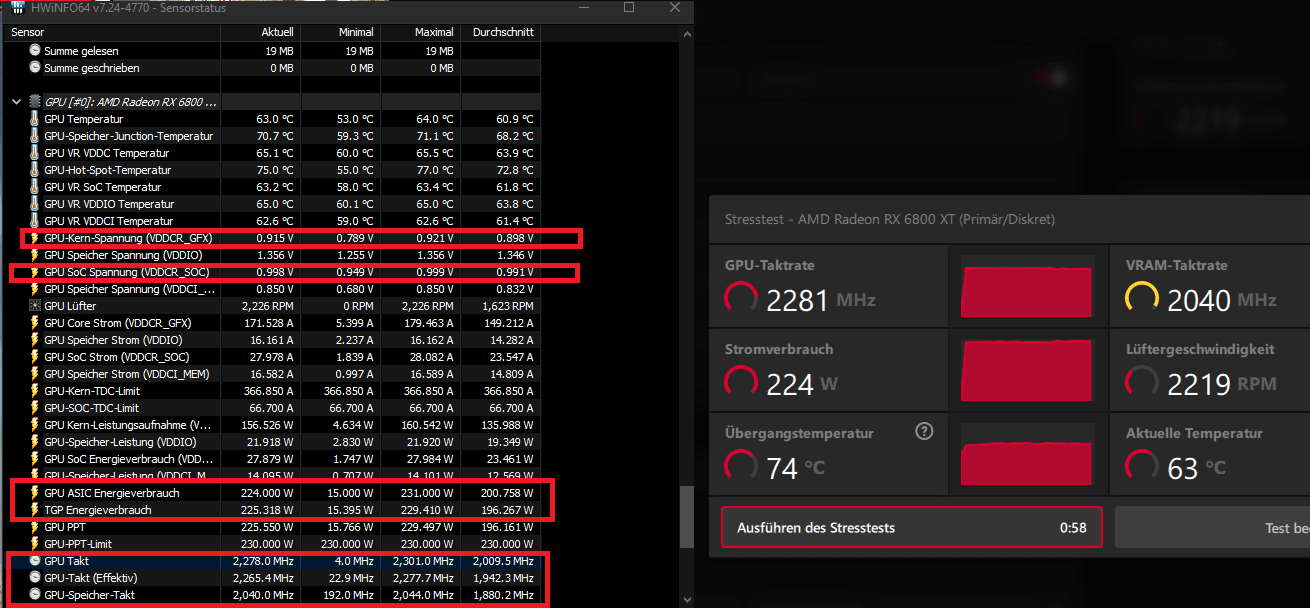Click the lightning icon for GPU Core Strom
Screen dimensions: 1310x608
pyautogui.click(x=36, y=323)
